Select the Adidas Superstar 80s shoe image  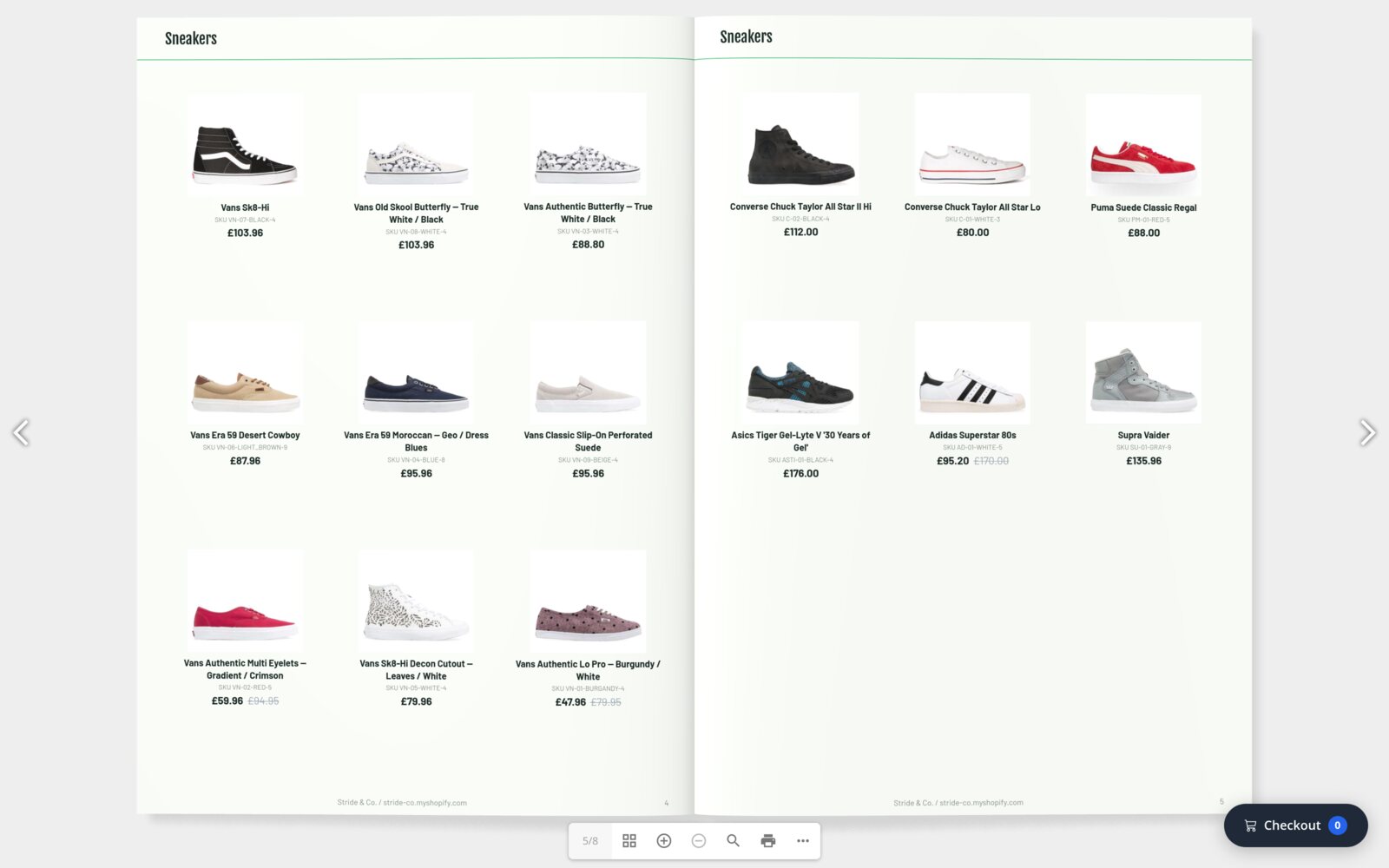[x=972, y=372]
